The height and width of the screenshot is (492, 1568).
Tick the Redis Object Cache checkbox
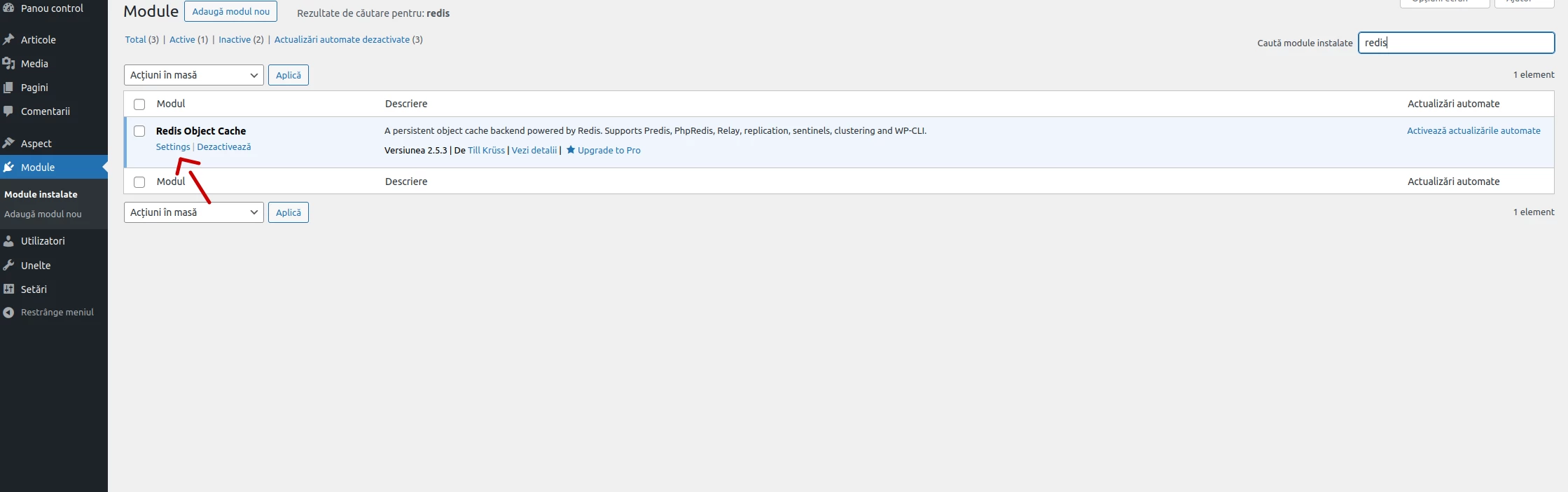click(x=139, y=131)
